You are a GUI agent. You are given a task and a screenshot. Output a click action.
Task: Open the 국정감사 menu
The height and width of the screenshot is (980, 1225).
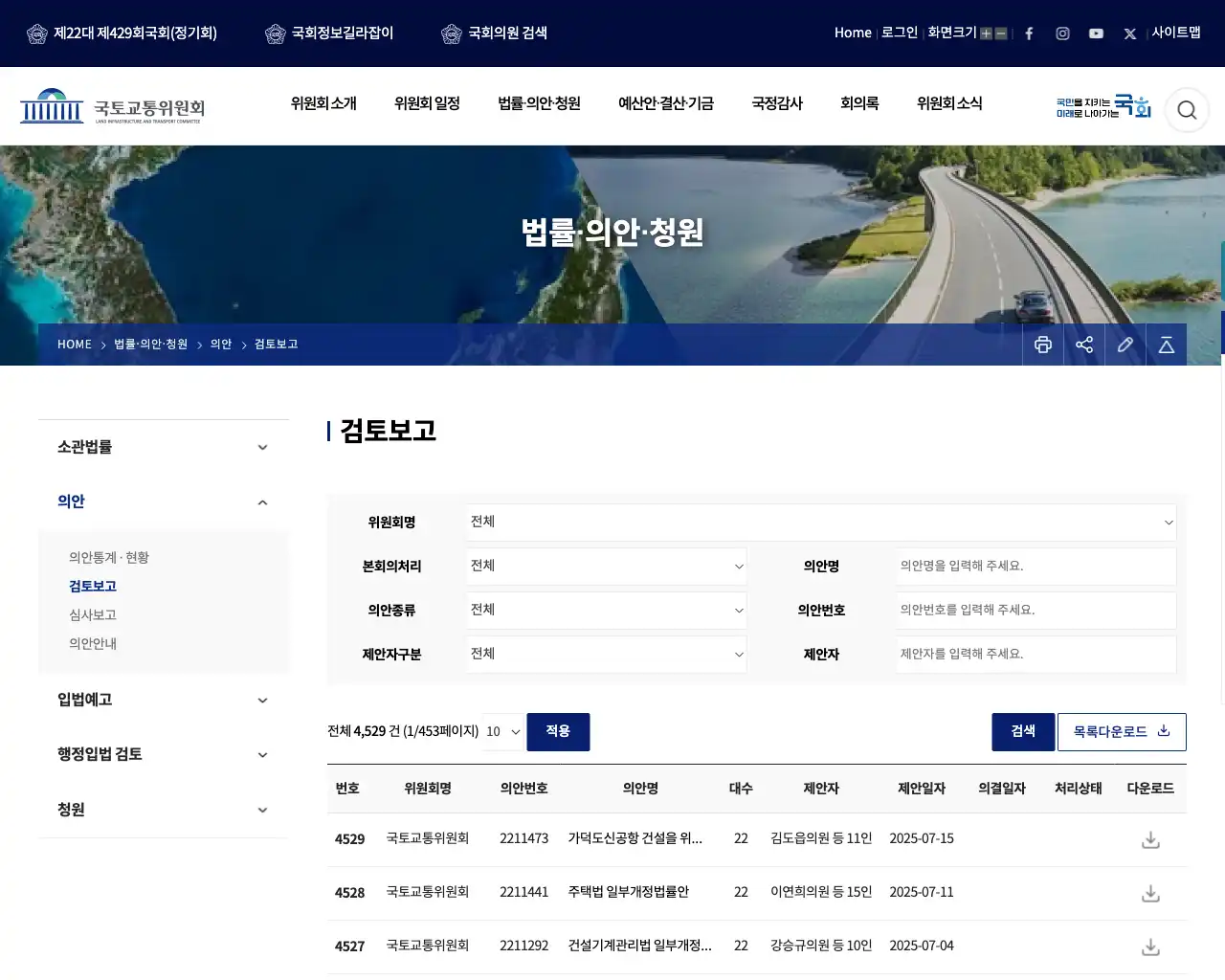coord(777,103)
